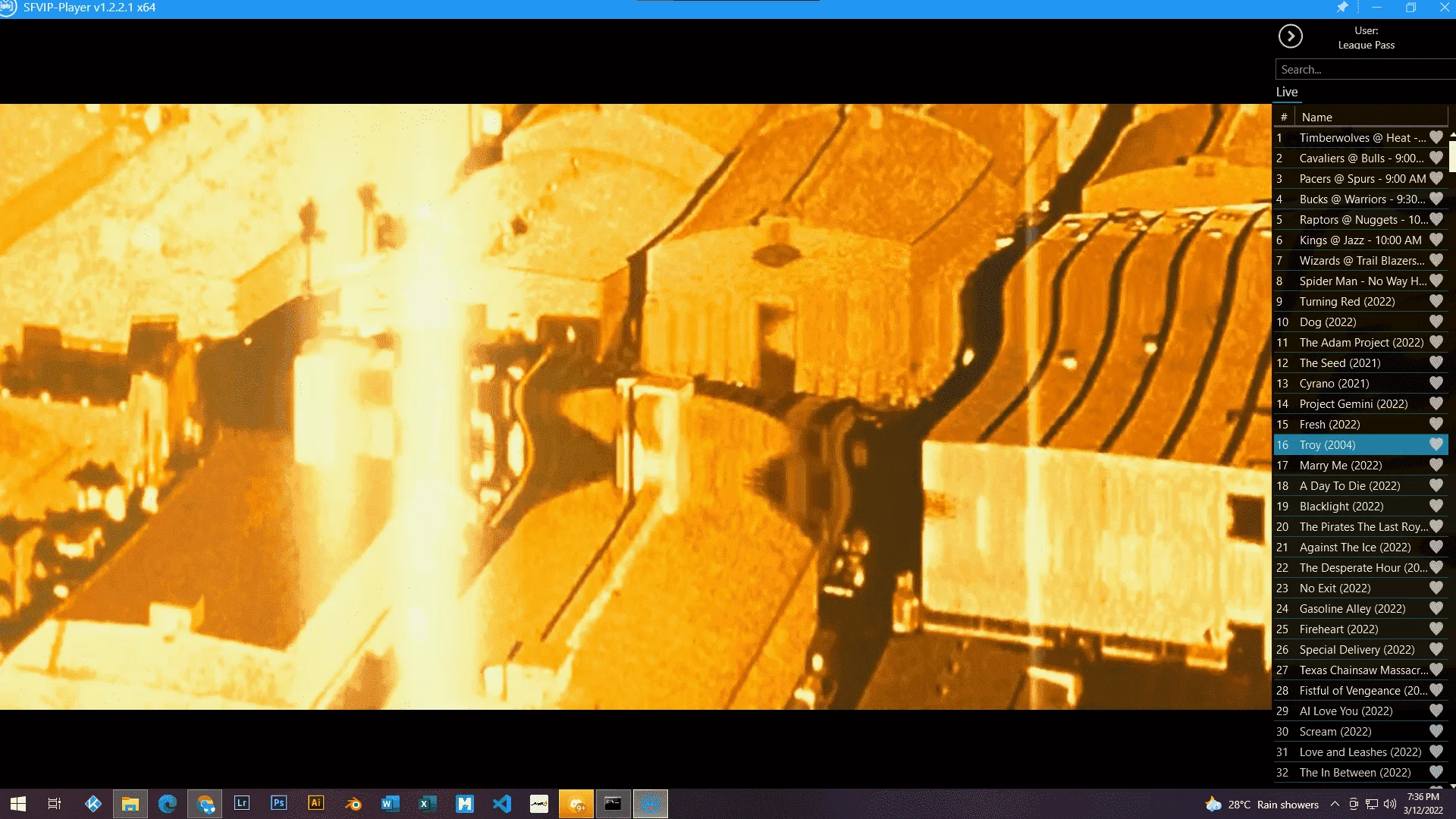
Task: Click the heart icon for Fireheart (2022)
Action: 1436,629
